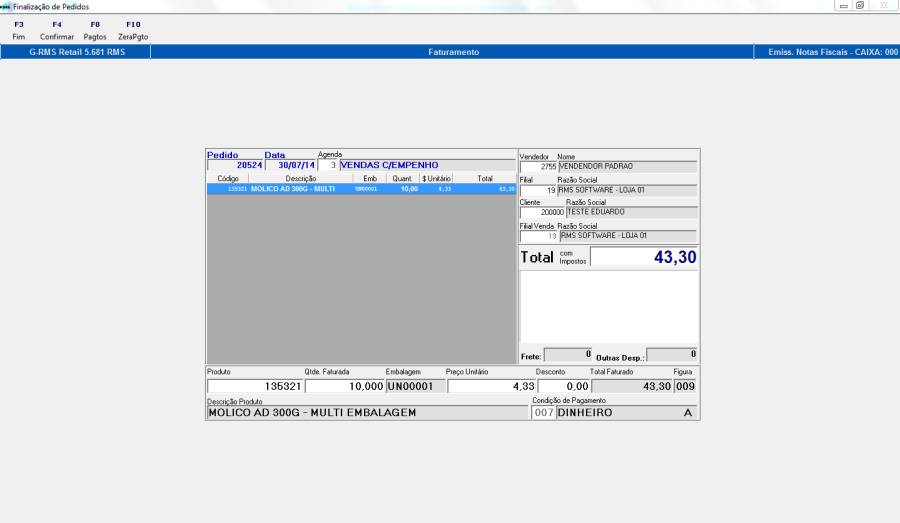Click the Quant. column header
This screenshot has width=900, height=523.
402,179
